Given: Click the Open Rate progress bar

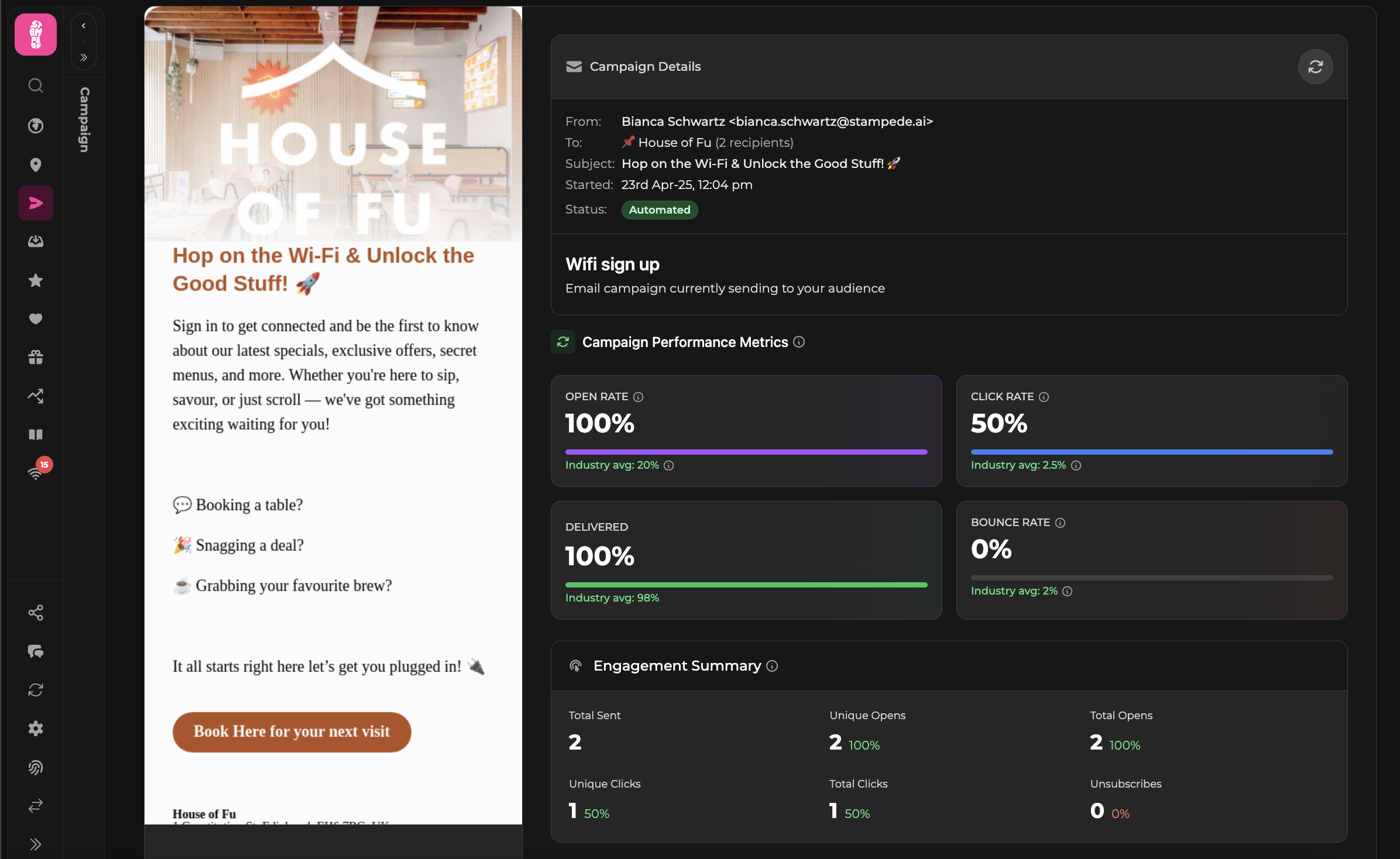Looking at the screenshot, I should click(x=746, y=452).
